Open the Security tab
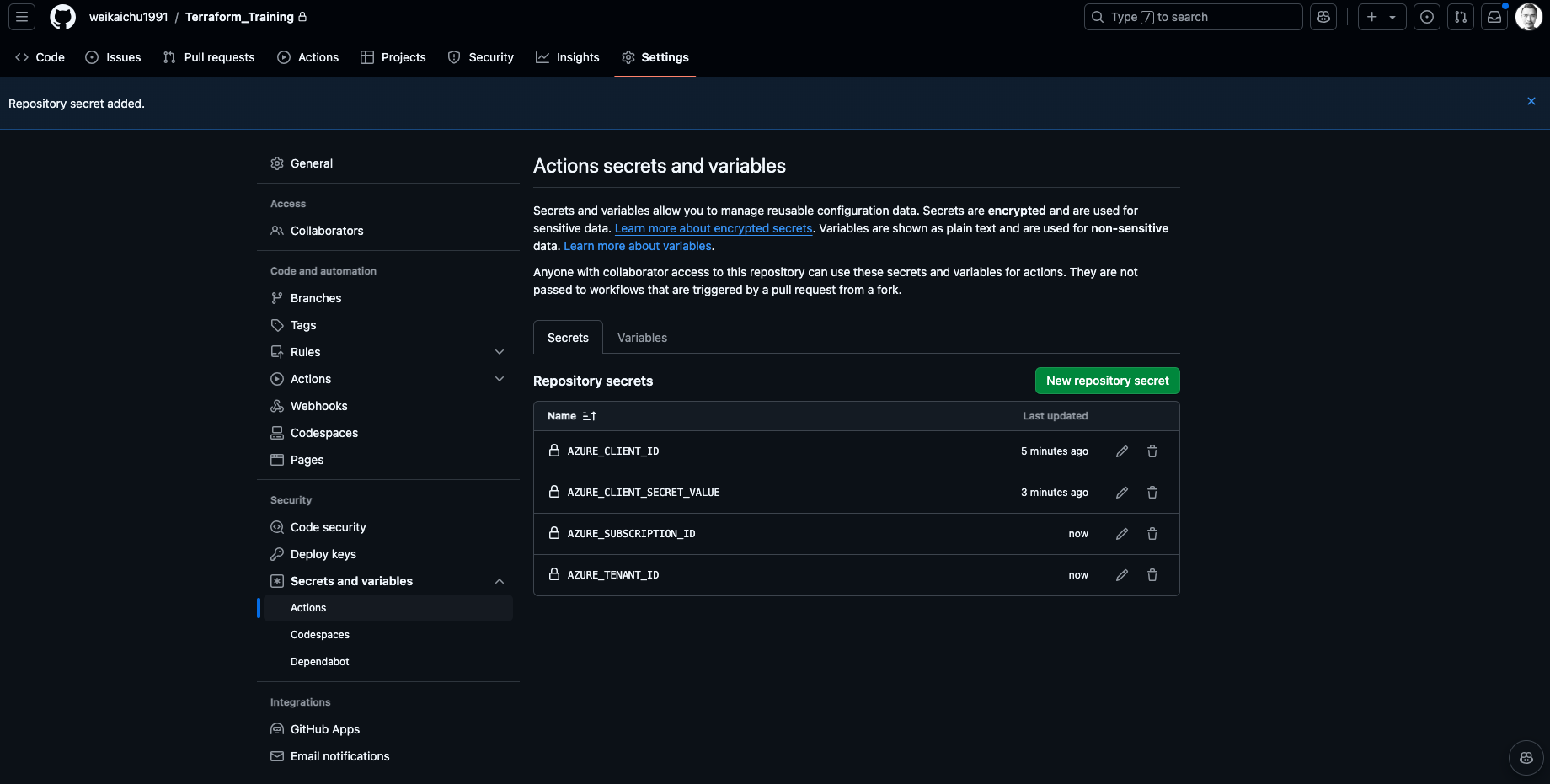This screenshot has width=1550, height=784. click(481, 57)
